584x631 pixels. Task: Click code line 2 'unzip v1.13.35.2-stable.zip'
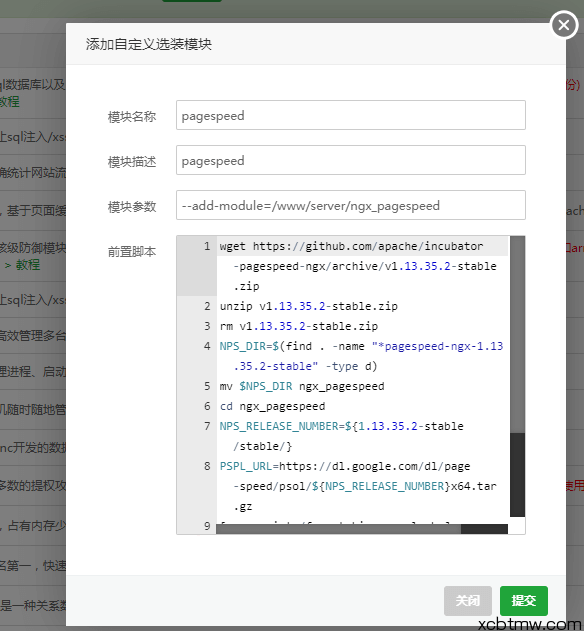click(x=309, y=306)
